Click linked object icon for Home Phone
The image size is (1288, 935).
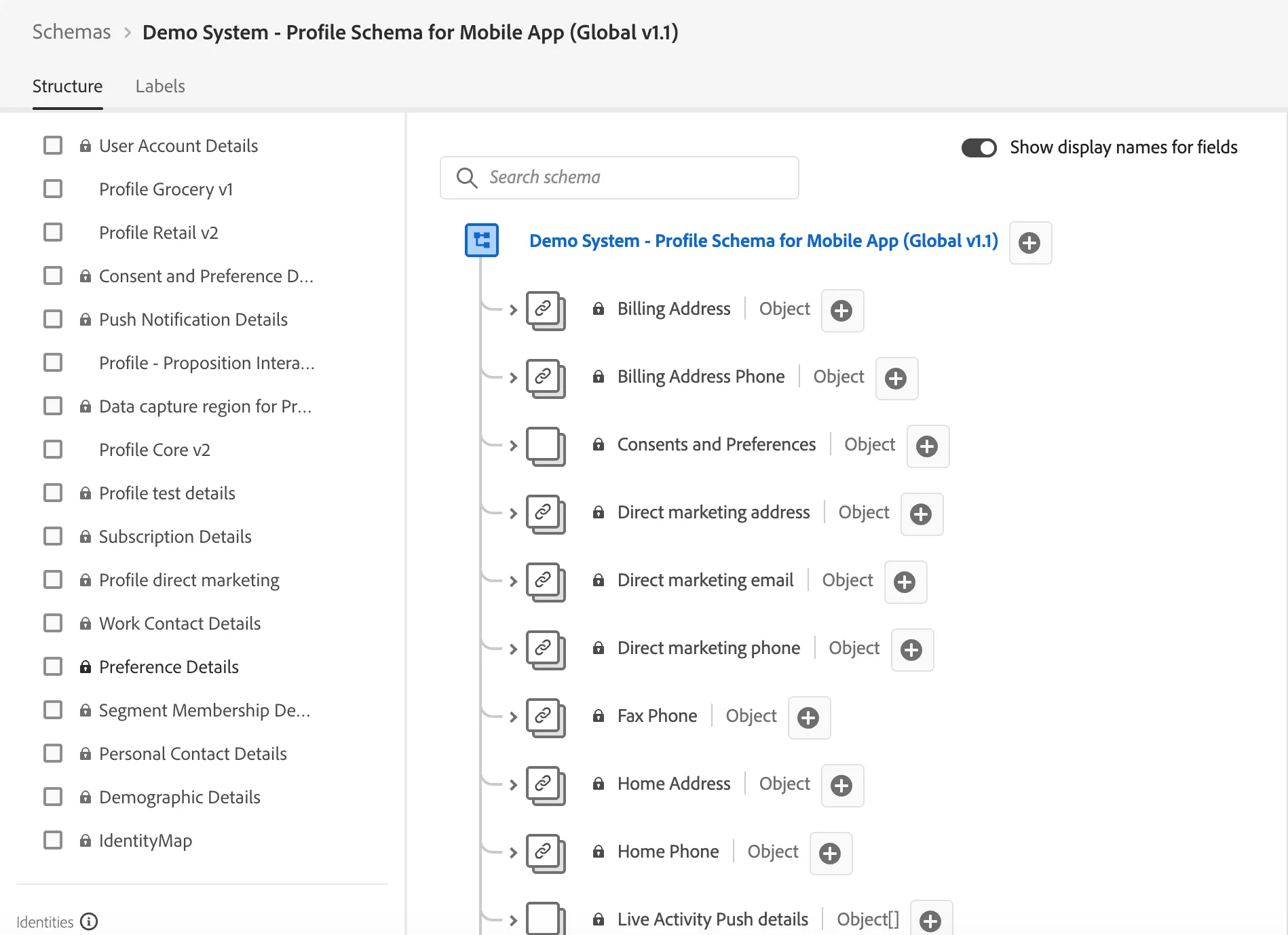click(x=546, y=854)
